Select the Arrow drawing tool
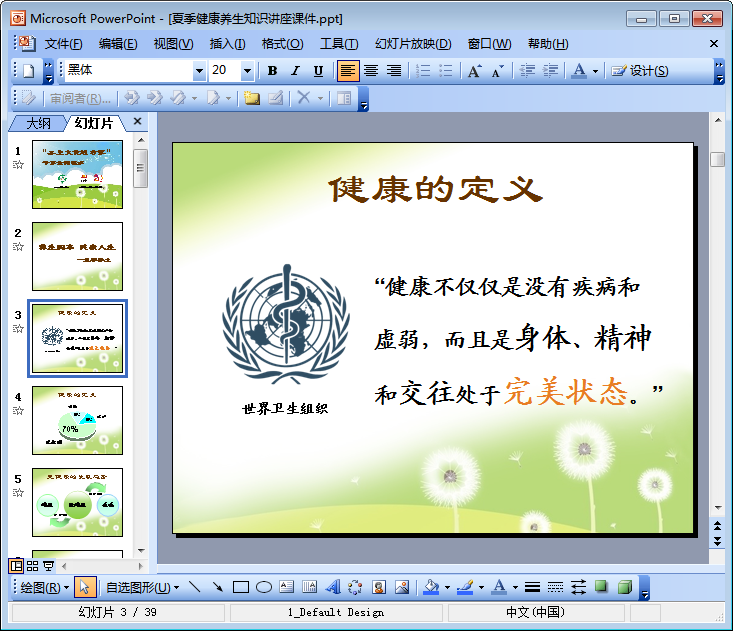The image size is (733, 631). 217,587
